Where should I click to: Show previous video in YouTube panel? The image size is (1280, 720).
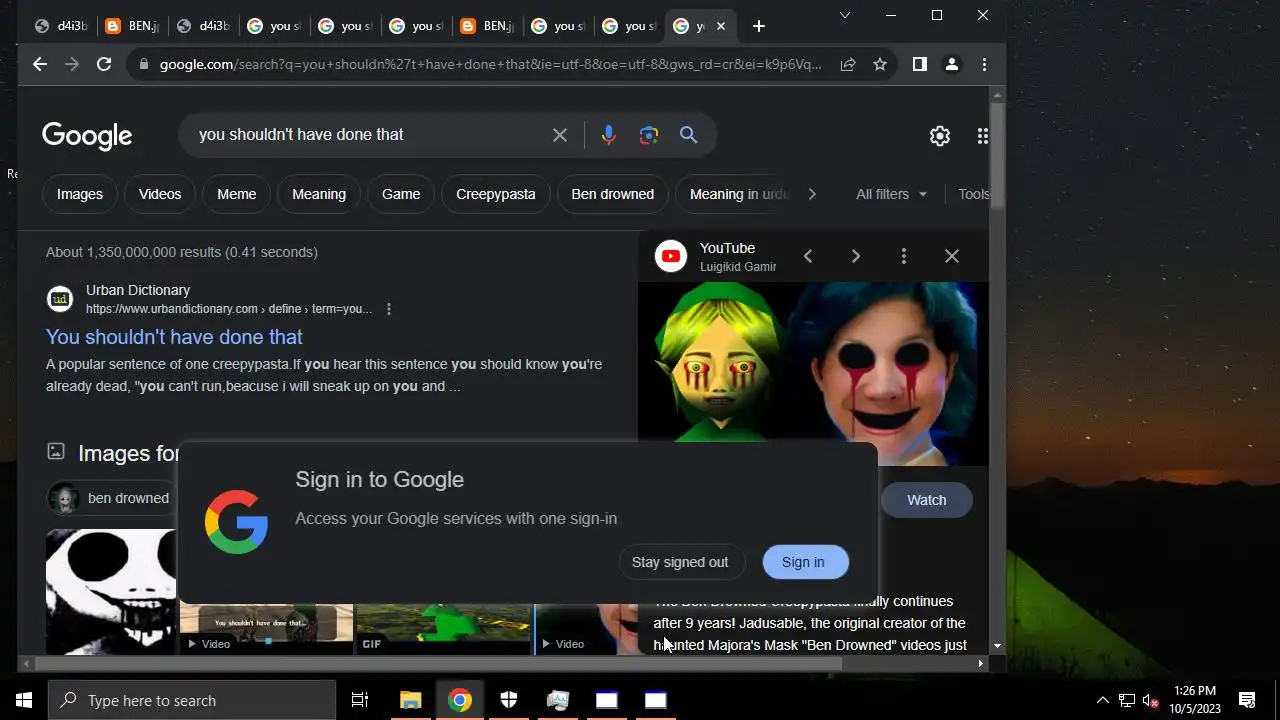click(808, 256)
